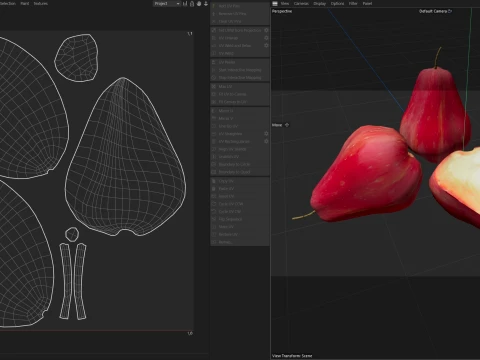Select the right stem strip UV island

coord(80,281)
